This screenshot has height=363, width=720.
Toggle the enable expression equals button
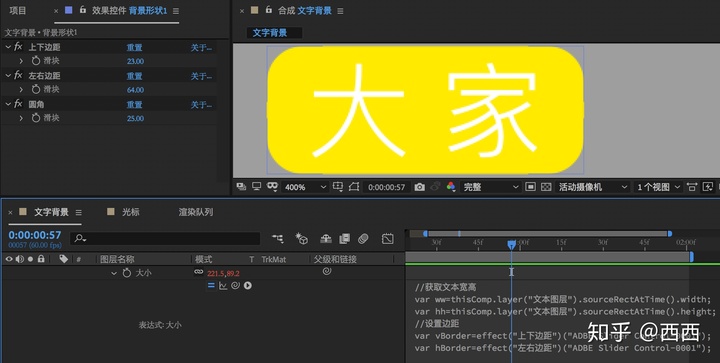(211, 285)
